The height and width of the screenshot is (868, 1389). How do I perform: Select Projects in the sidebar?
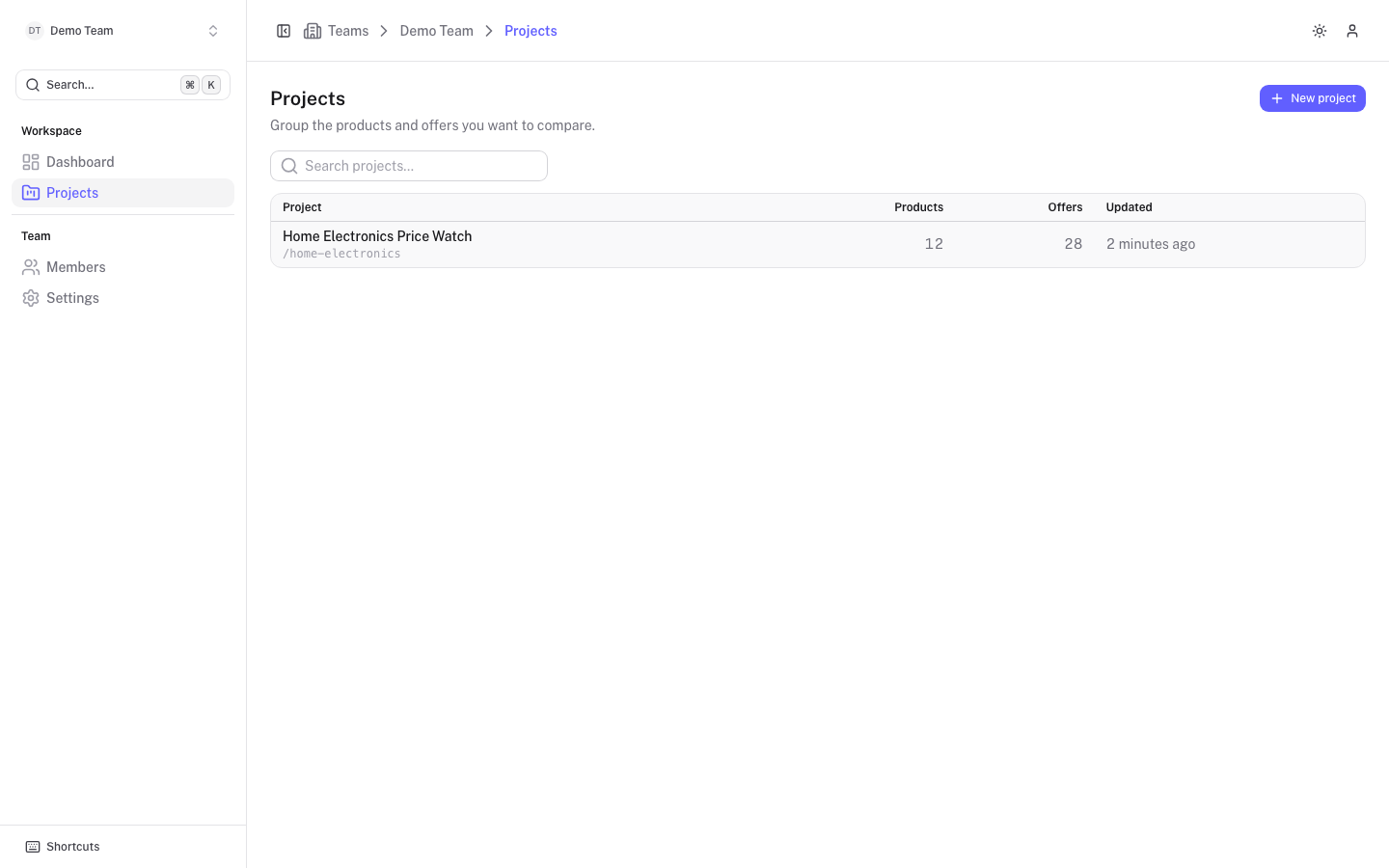(123, 193)
